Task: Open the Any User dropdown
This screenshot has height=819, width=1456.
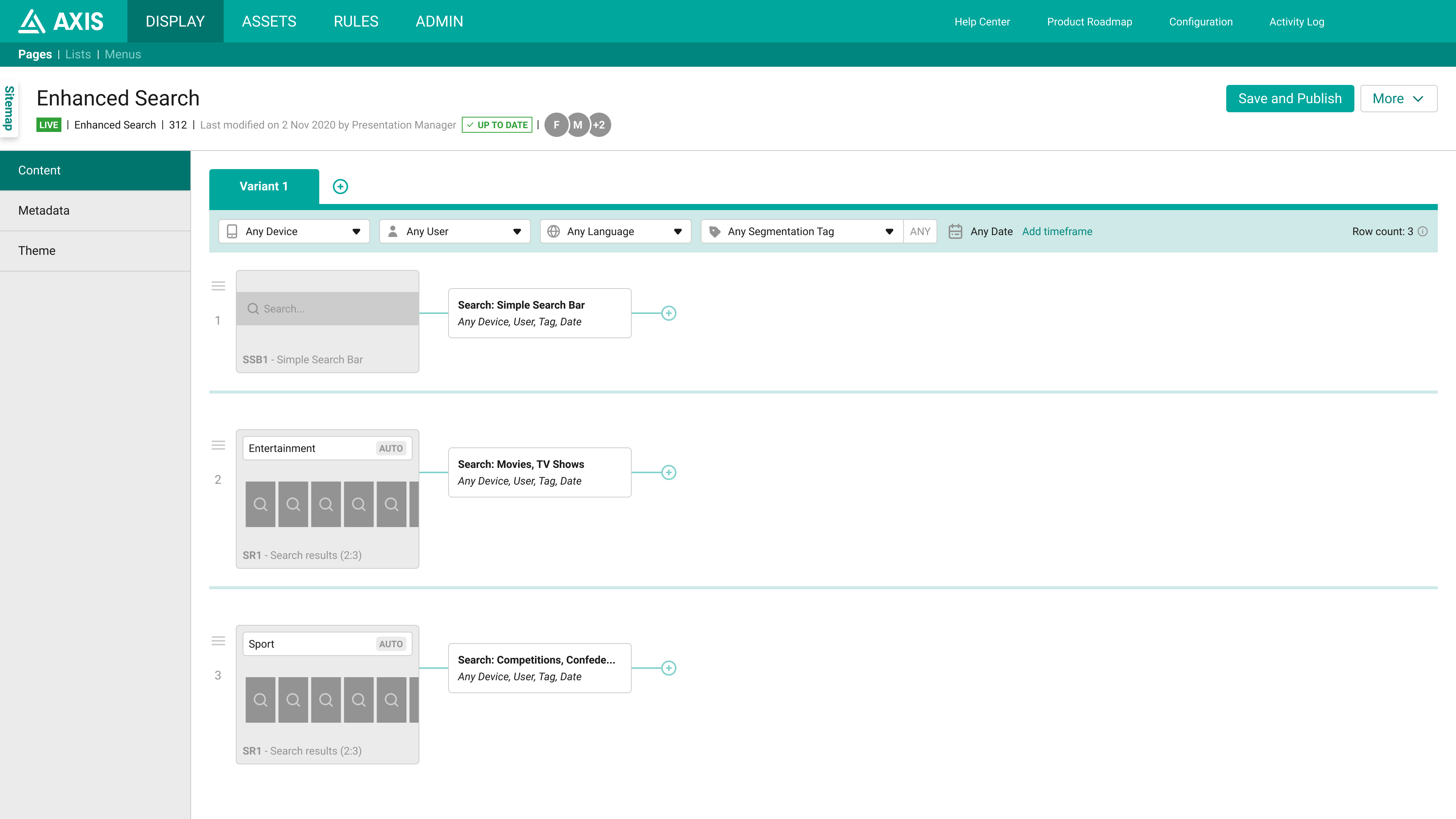Action: coord(455,231)
